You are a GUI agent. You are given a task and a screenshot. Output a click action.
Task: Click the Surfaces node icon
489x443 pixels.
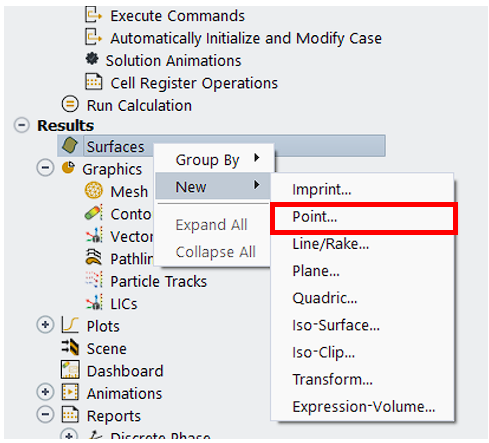coord(70,146)
